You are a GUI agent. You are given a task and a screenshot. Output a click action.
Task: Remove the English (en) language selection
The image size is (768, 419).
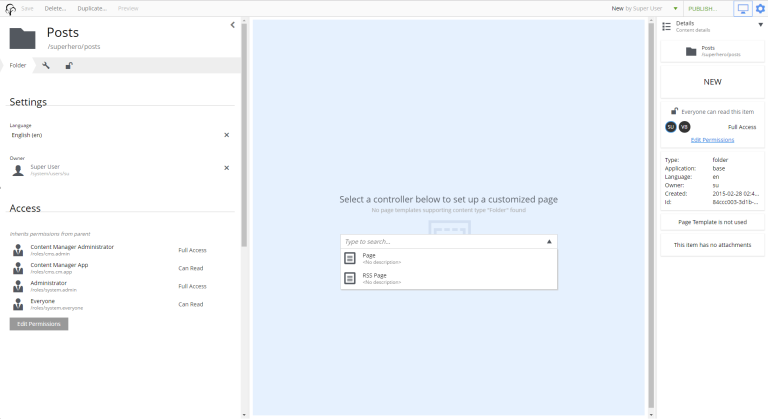point(226,134)
